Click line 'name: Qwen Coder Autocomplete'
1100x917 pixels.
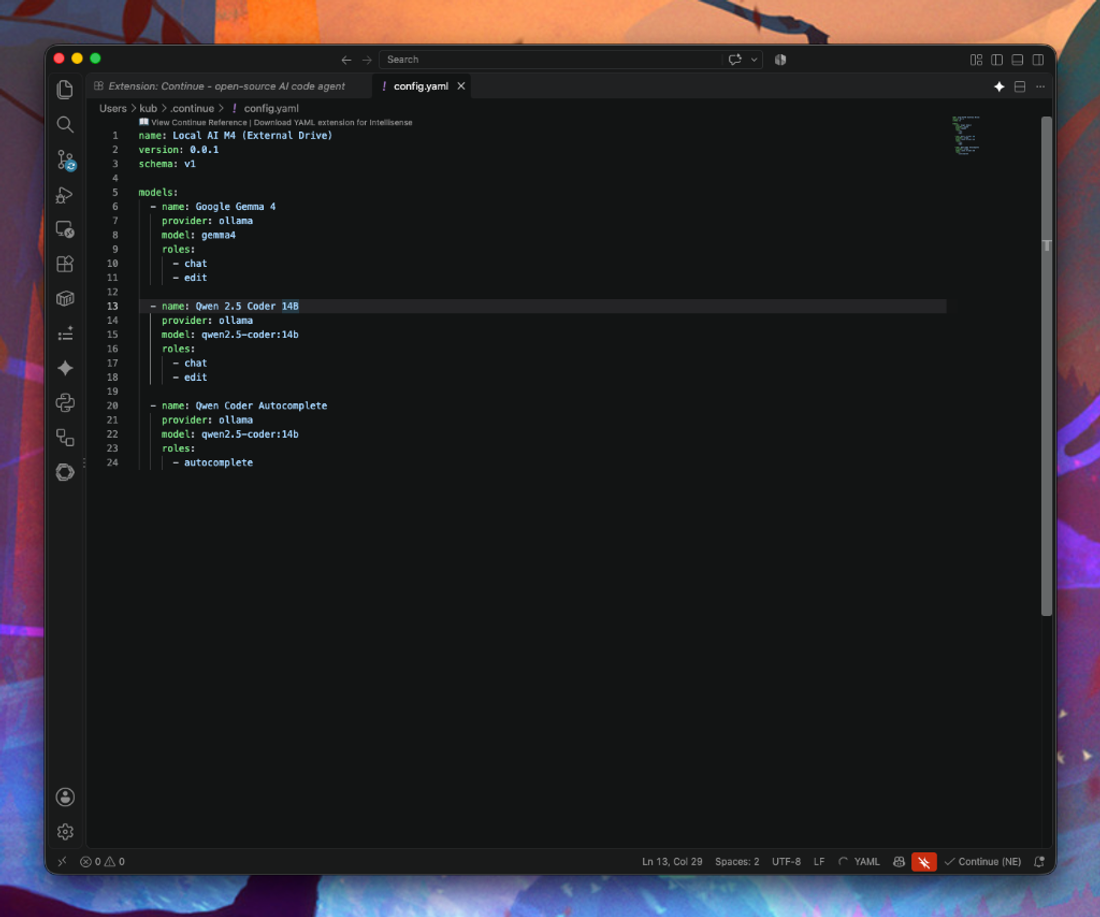(x=244, y=406)
